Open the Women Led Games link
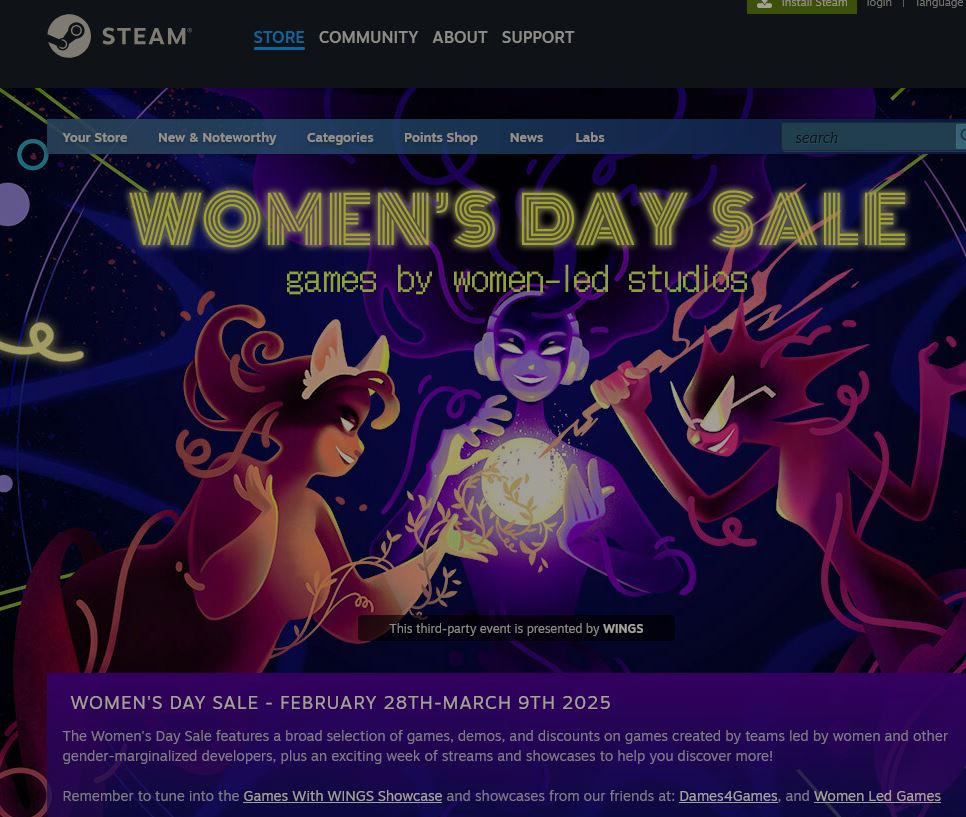This screenshot has width=966, height=817. (x=877, y=796)
